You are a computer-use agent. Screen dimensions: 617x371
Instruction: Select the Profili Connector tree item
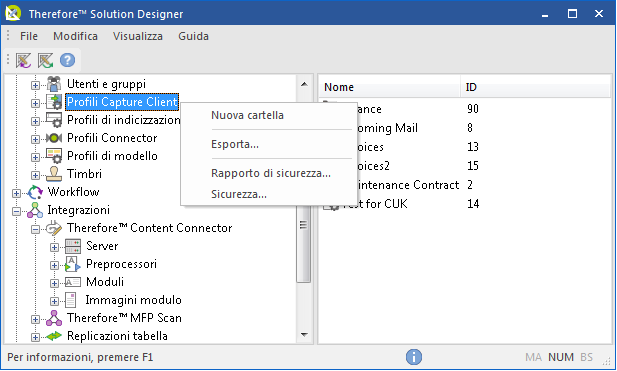tap(112, 138)
